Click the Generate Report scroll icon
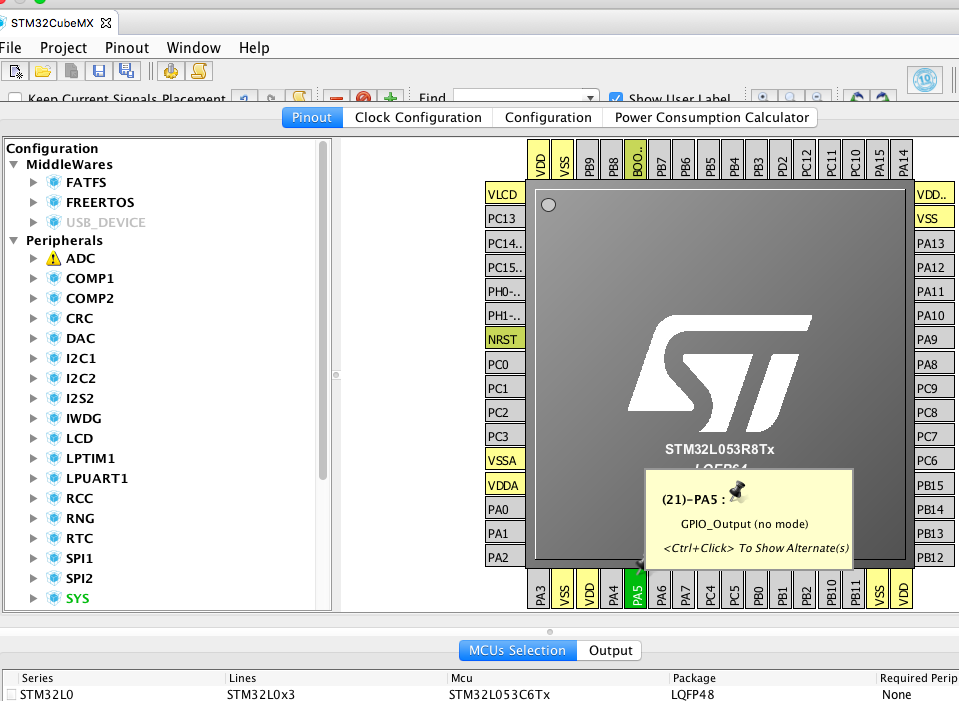 [198, 71]
